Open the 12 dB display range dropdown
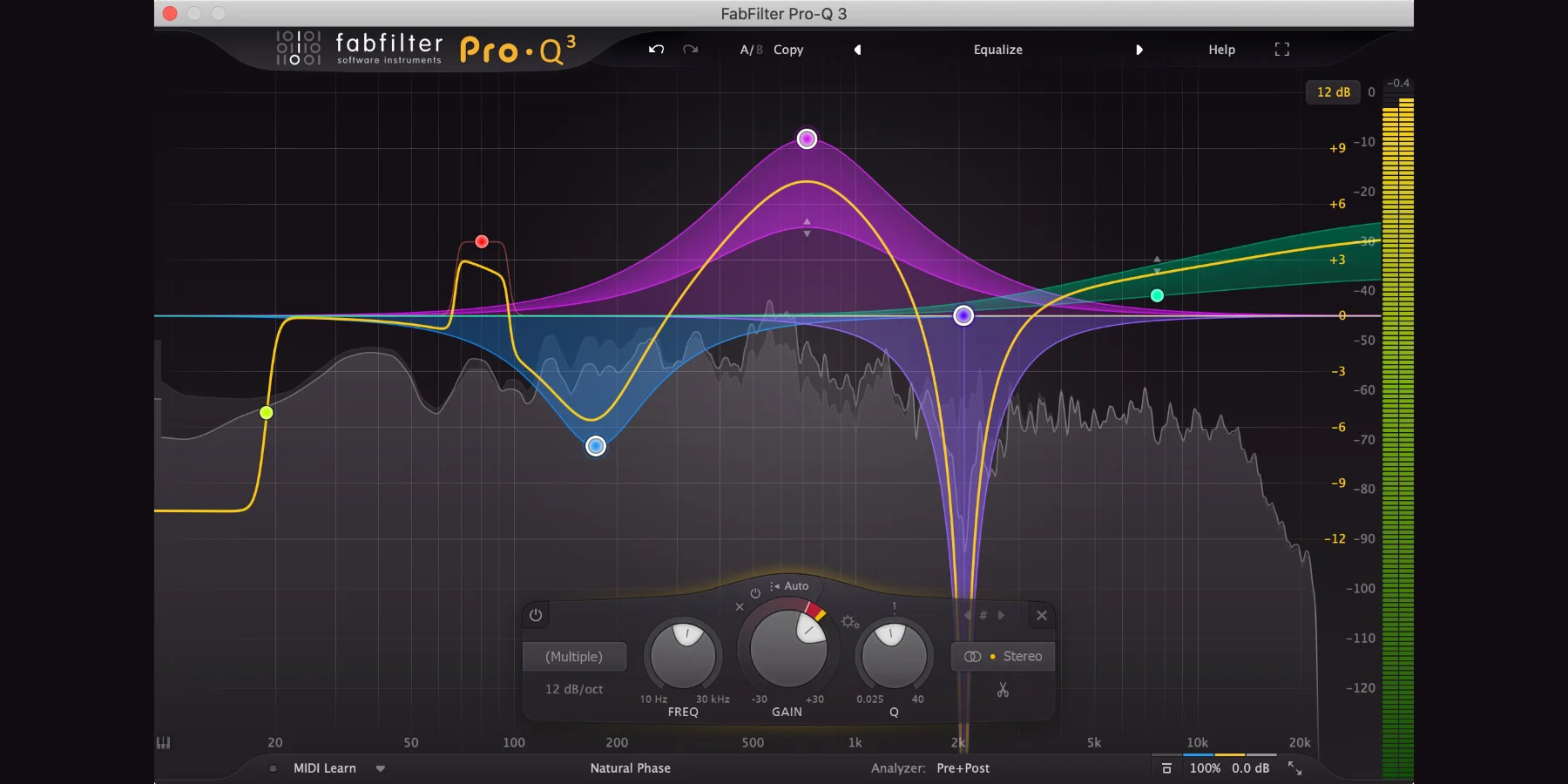 (1332, 92)
